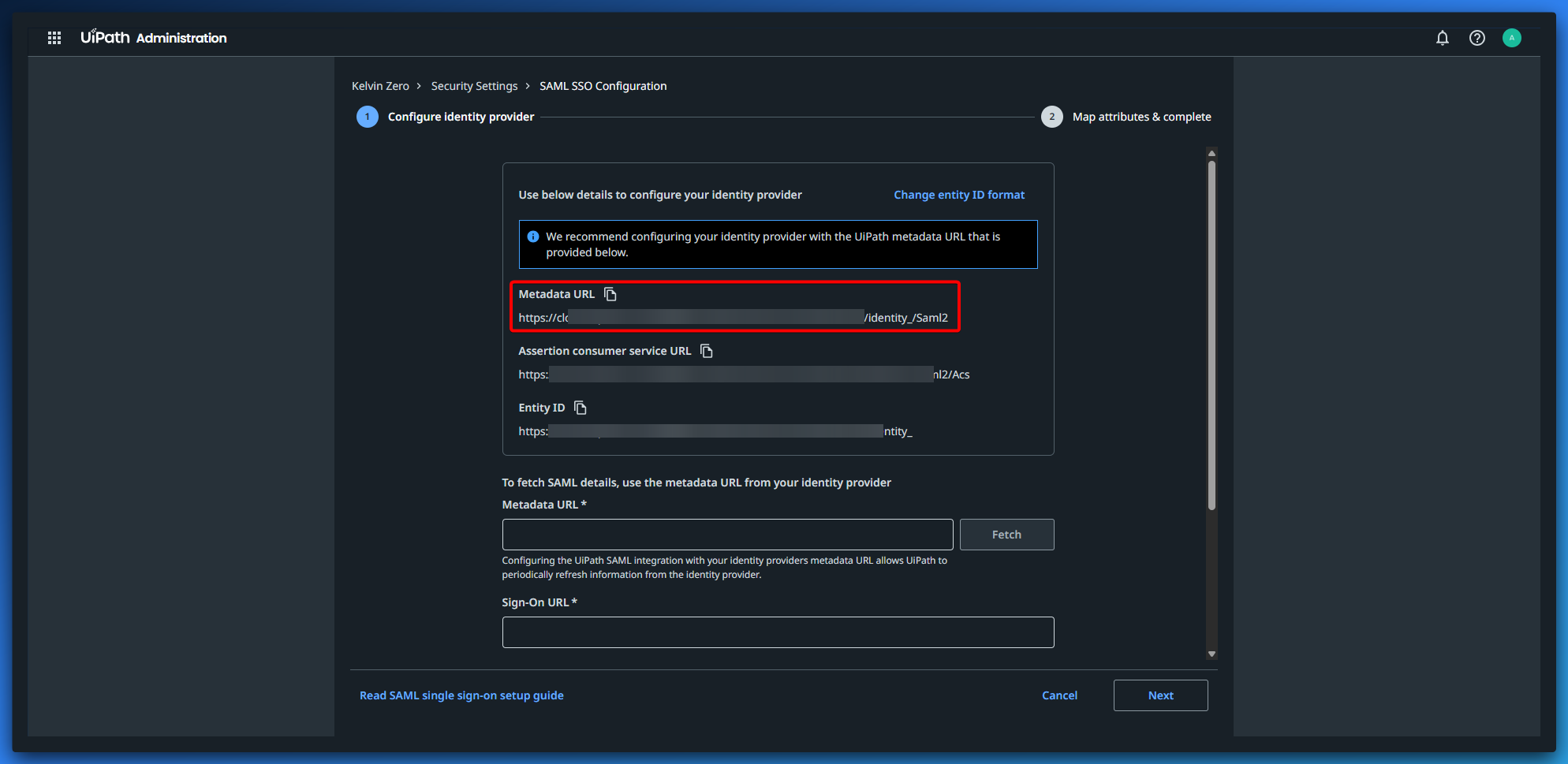Copy the Metadata URL value
Screen dimensions: 1568x764
(x=610, y=294)
